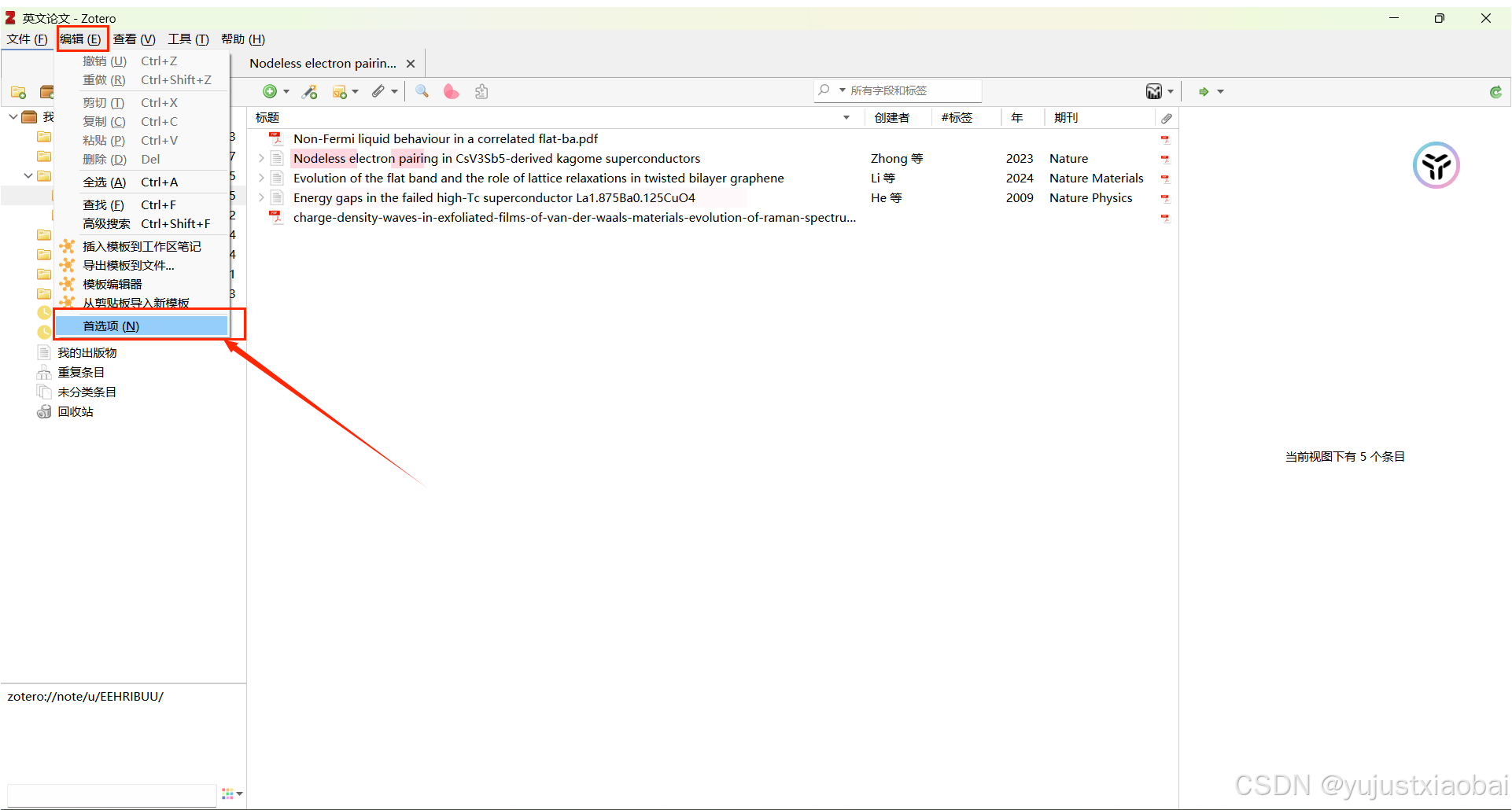Click the tag filter input at bottom left

(x=112, y=794)
